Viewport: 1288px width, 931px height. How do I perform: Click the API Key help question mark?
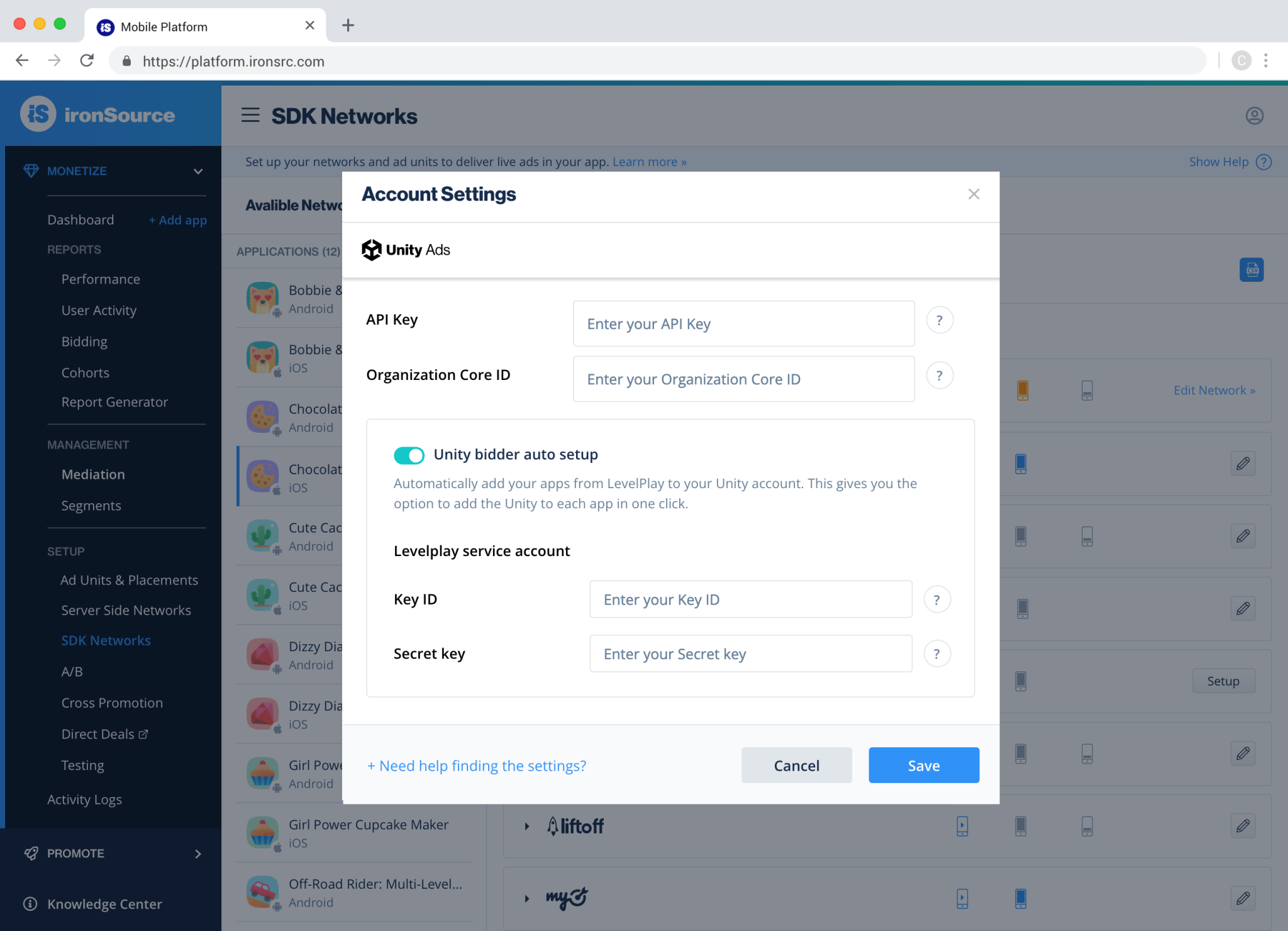[x=939, y=320]
